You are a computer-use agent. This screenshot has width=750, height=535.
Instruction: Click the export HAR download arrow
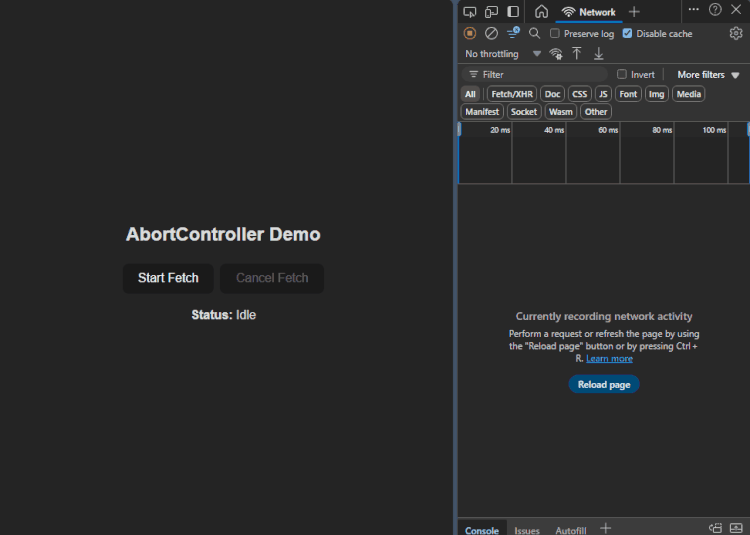pos(599,54)
